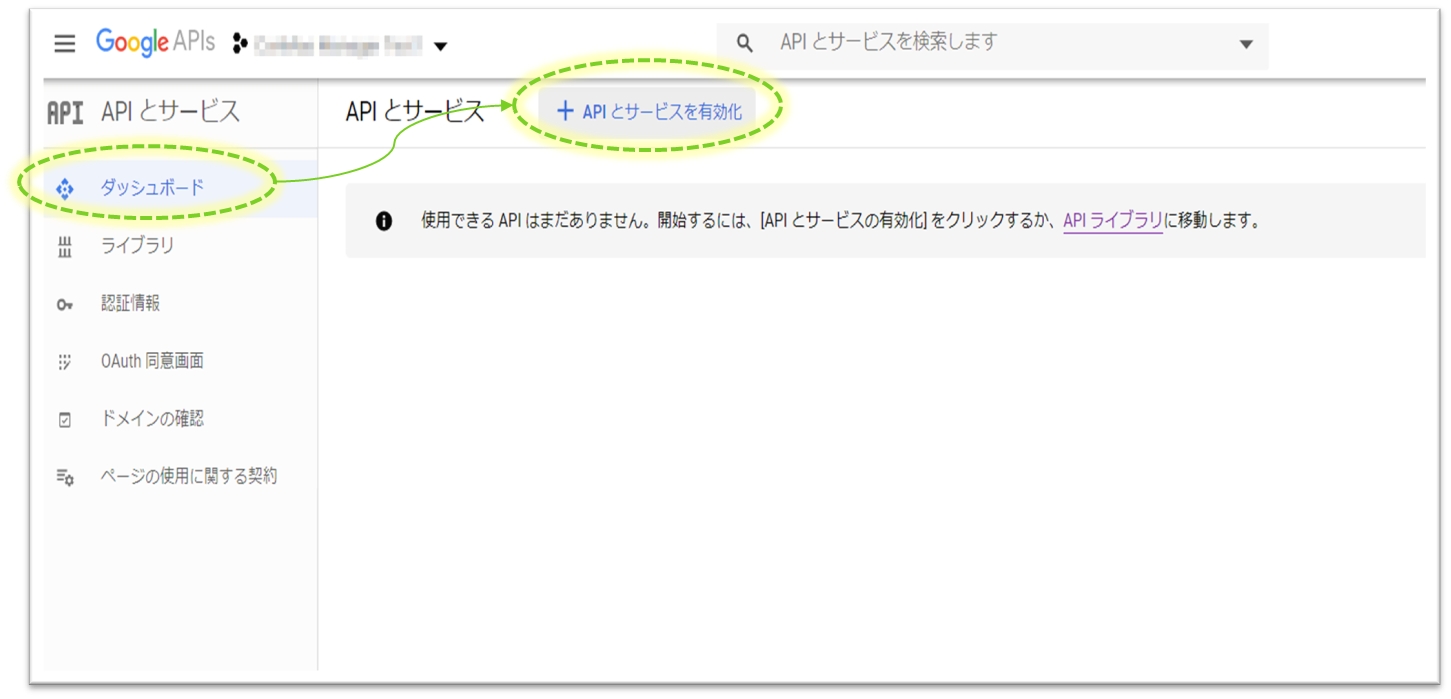Viewport: 1451px width, 699px height.
Task: Click the ライブラリ sidebar icon
Action: tap(65, 247)
